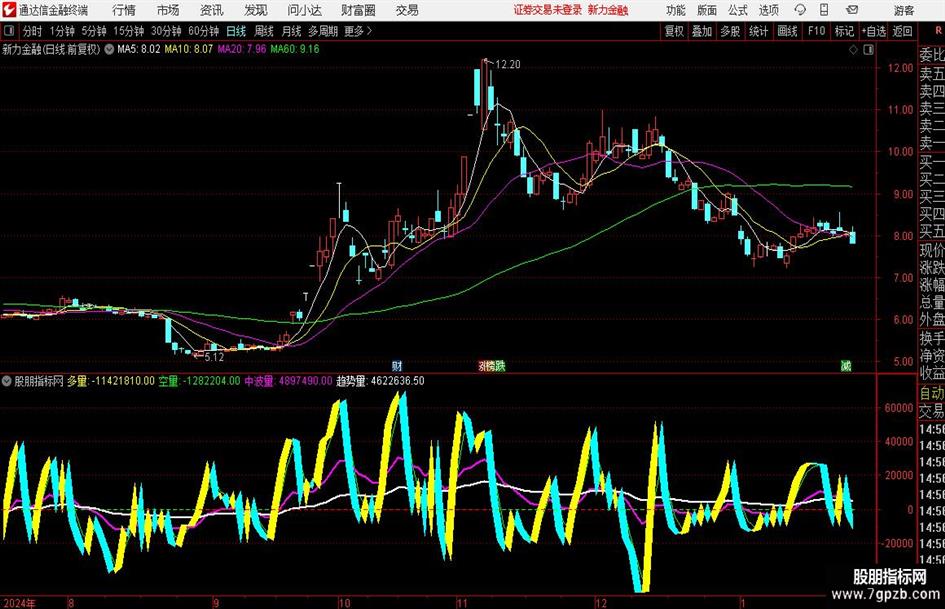Click the 证券交易未登录 login link
The image size is (945, 609).
pos(548,10)
